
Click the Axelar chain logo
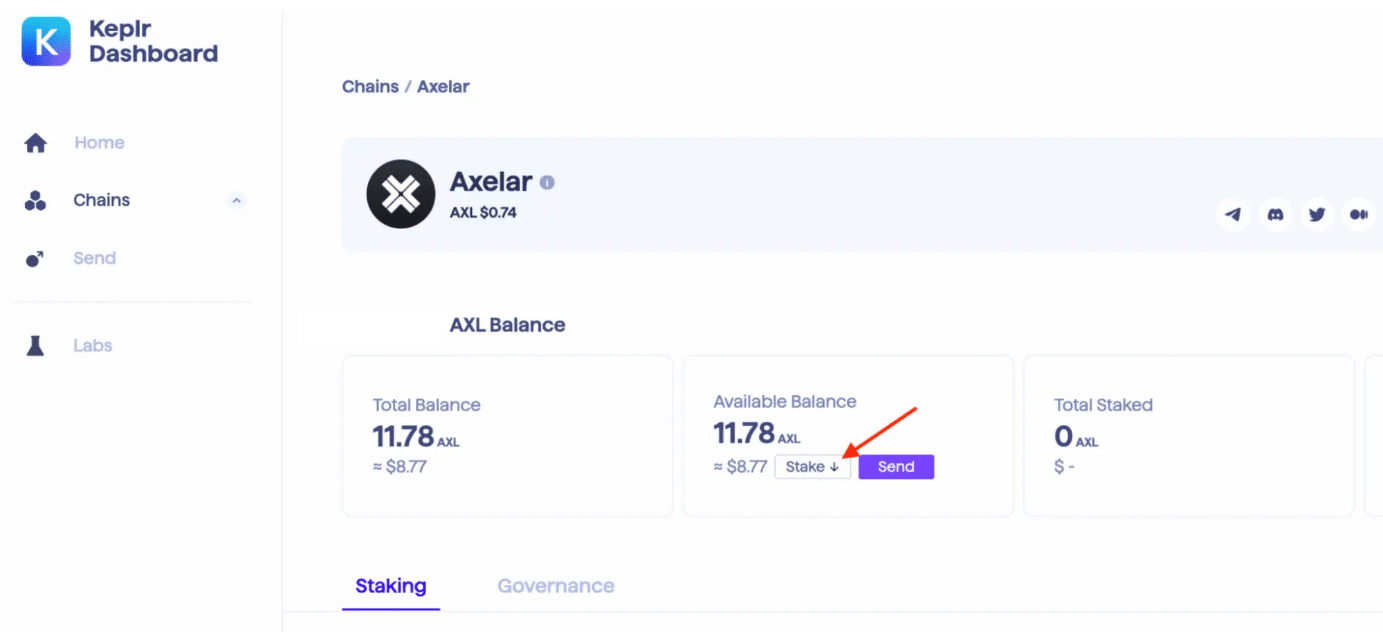coord(400,194)
